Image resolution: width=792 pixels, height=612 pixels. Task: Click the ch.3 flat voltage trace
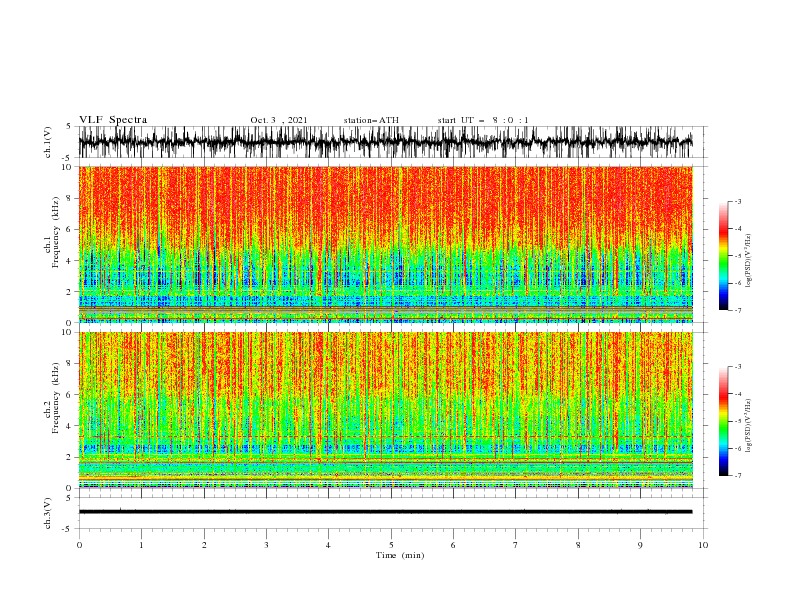click(x=386, y=512)
